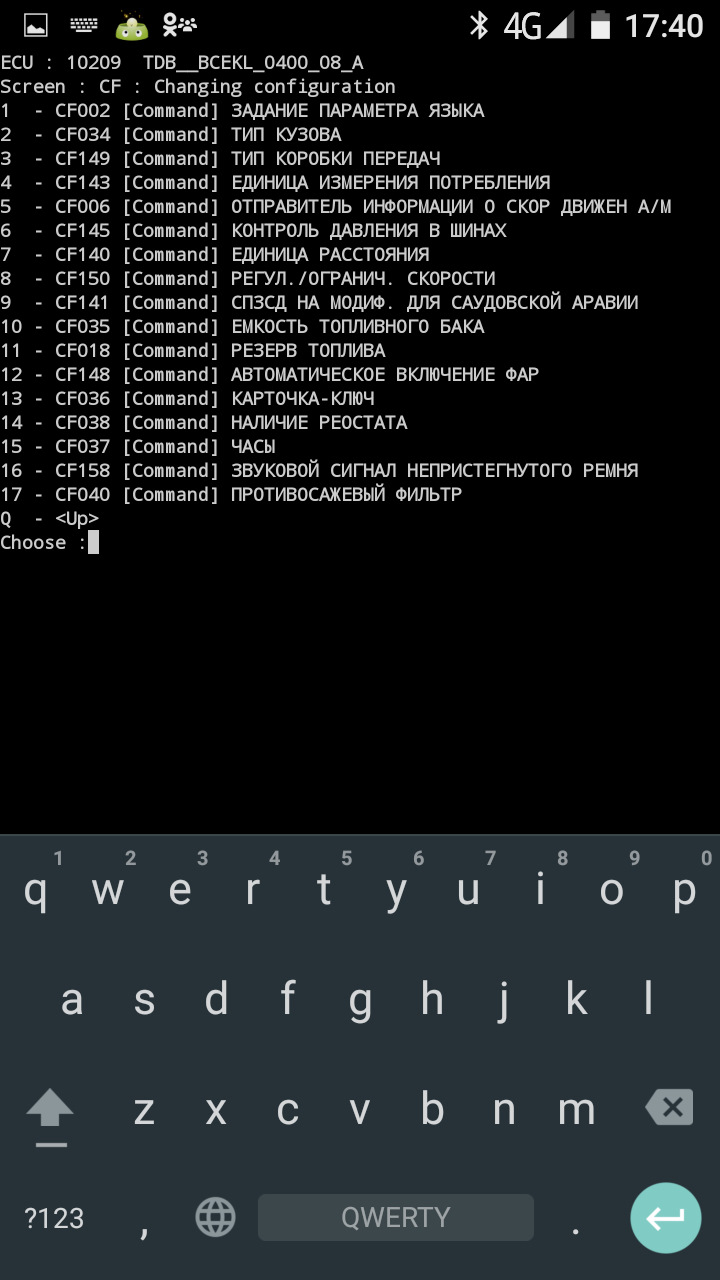Tap the globe language switch key

click(215, 1217)
